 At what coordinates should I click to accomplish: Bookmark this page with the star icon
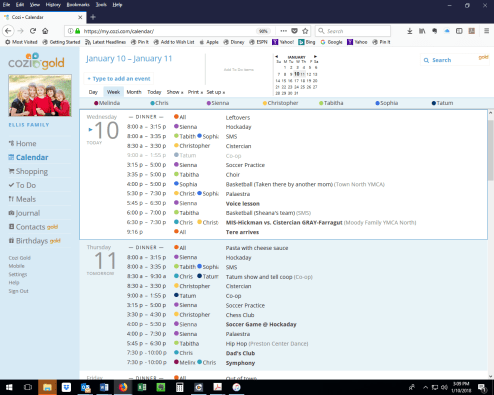pyautogui.click(x=305, y=31)
